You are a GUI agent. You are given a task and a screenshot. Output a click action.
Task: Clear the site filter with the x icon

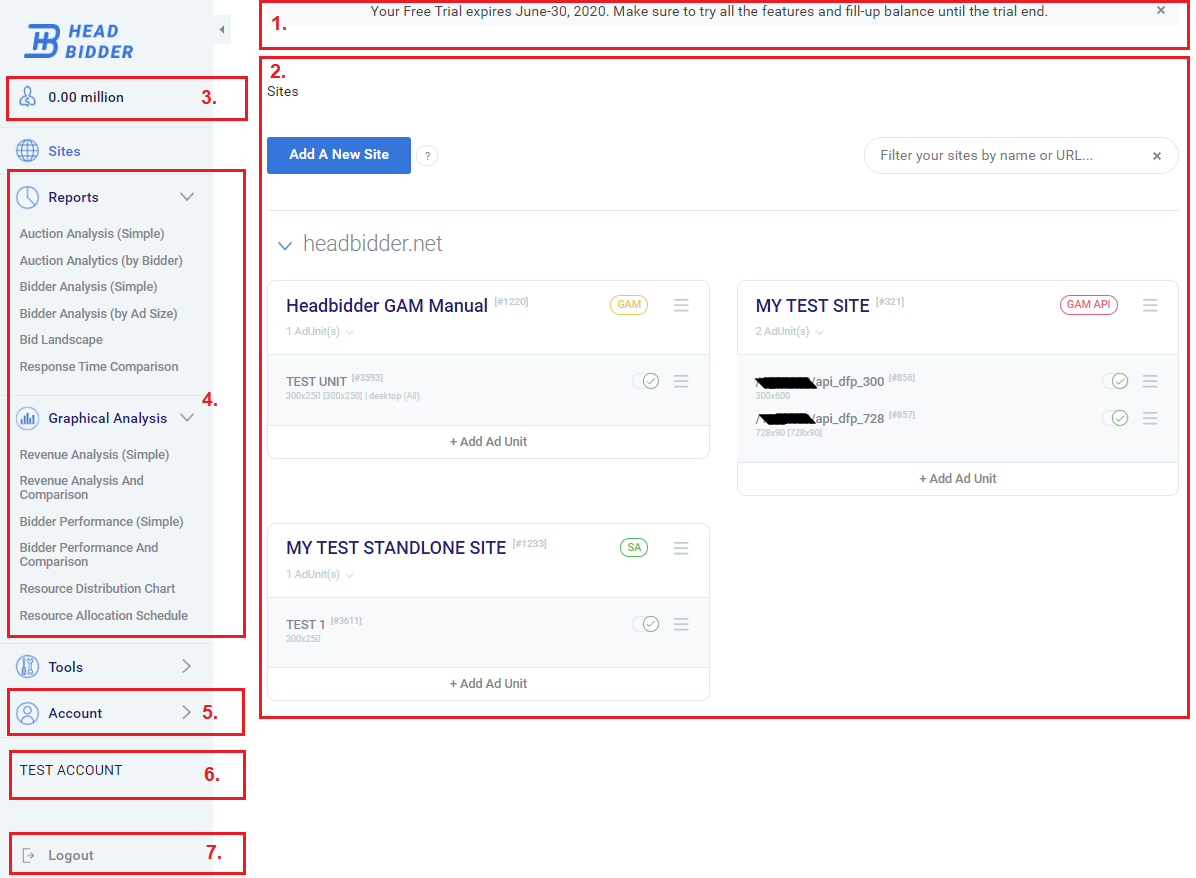tap(1157, 156)
